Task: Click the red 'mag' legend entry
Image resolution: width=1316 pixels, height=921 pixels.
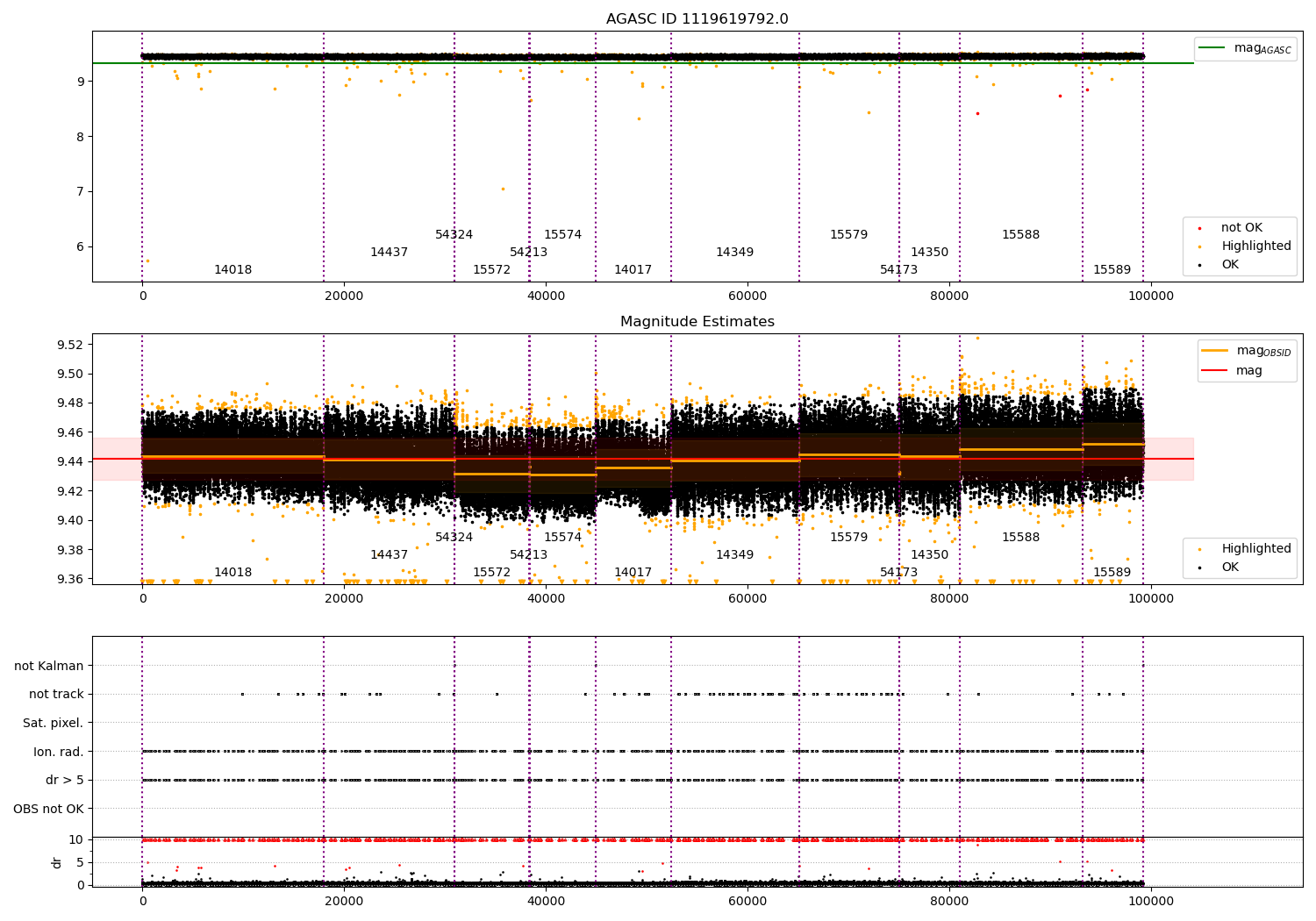Action: coord(1233,370)
